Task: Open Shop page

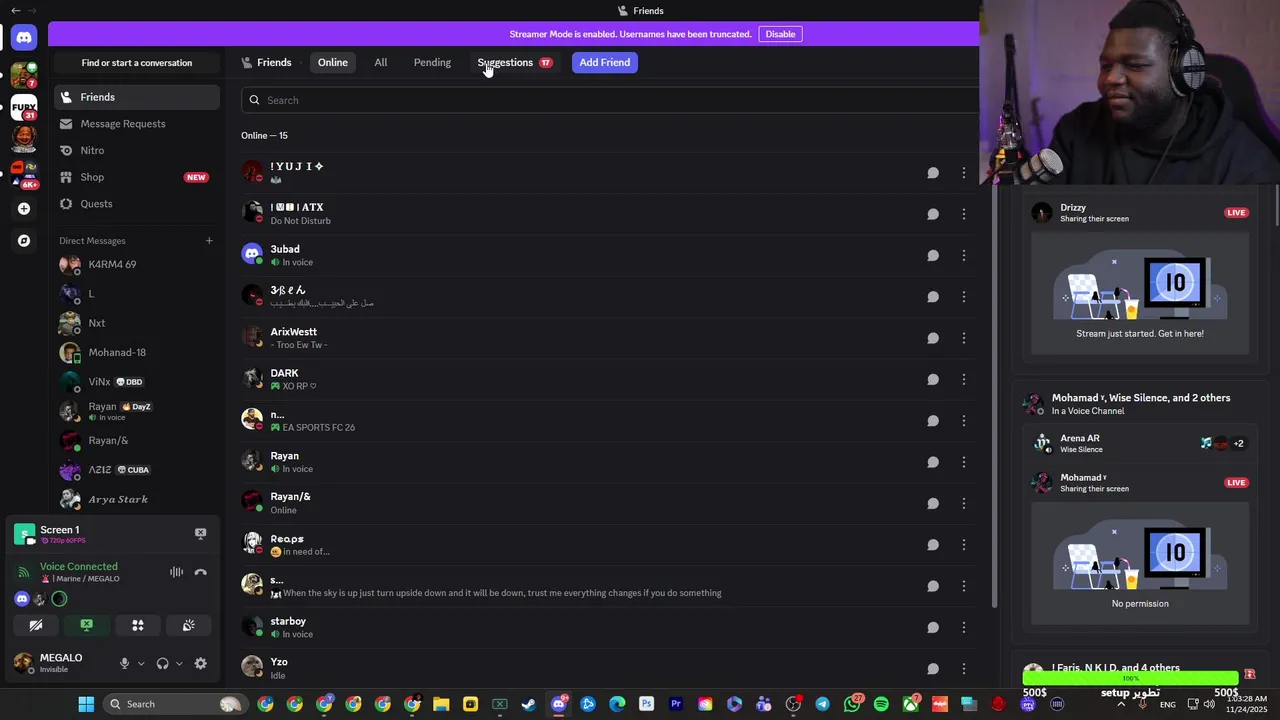Action: pyautogui.click(x=137, y=177)
